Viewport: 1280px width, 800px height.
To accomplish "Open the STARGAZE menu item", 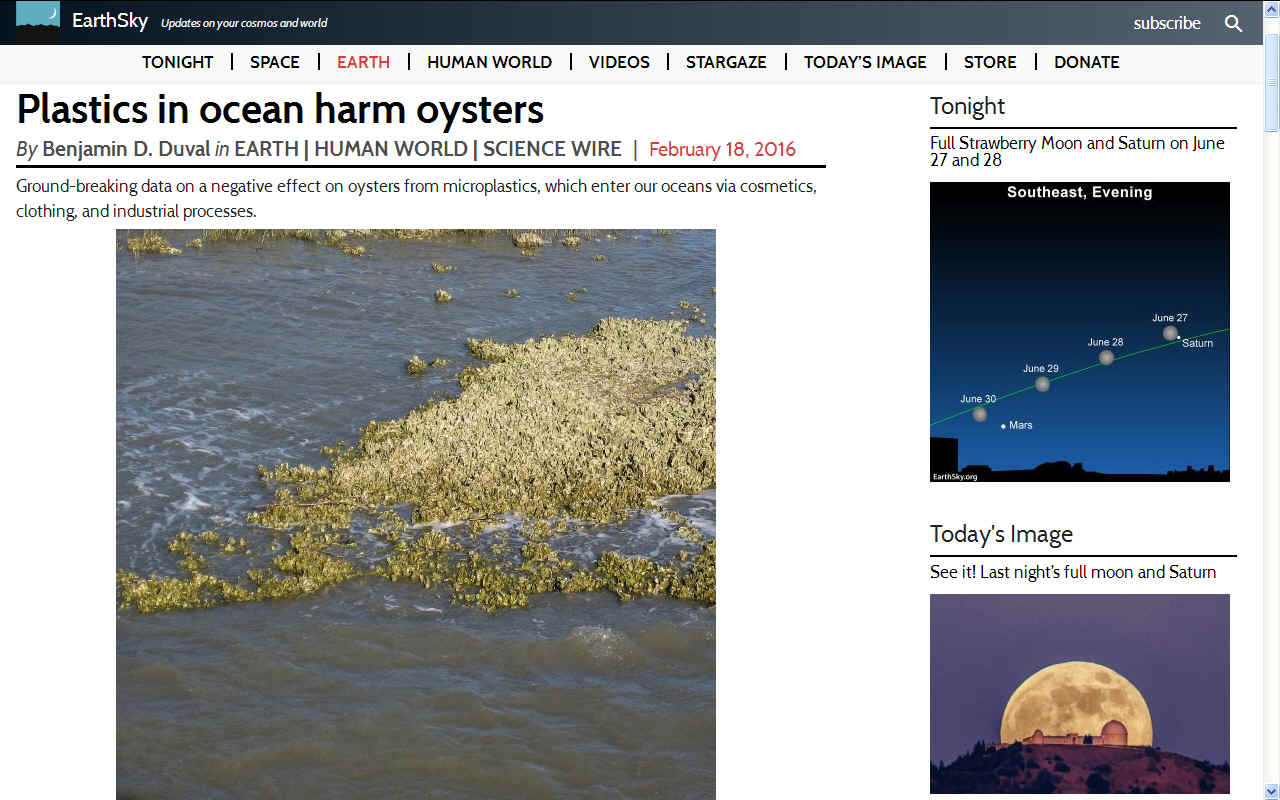I will (x=726, y=62).
